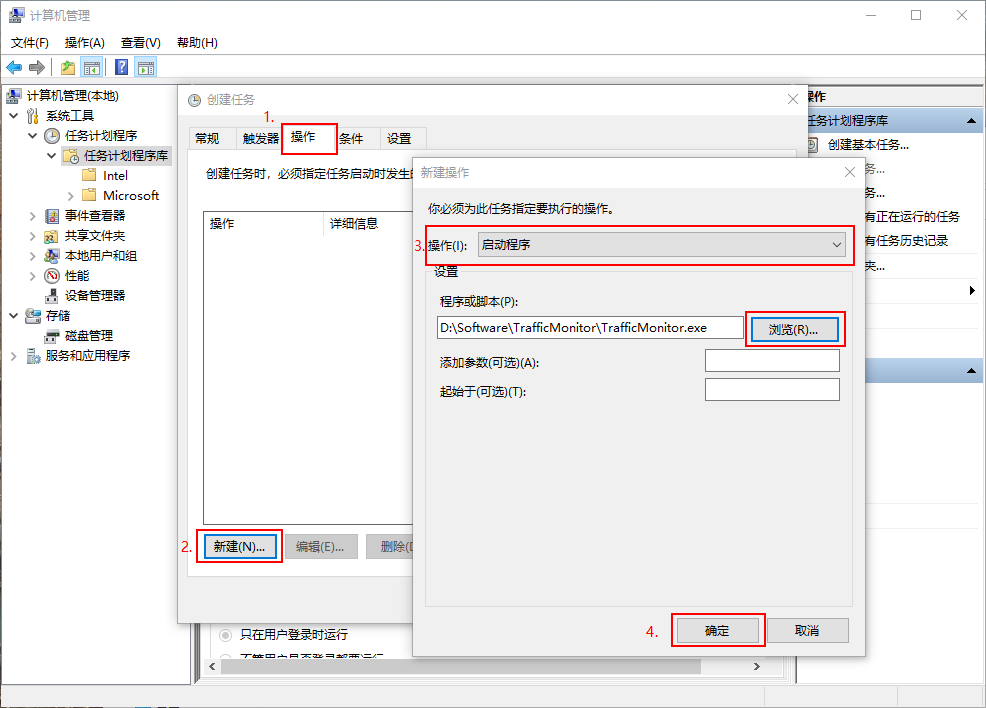986x708 pixels.
Task: Click the 系统工具 tools icon in tree
Action: tap(33, 116)
